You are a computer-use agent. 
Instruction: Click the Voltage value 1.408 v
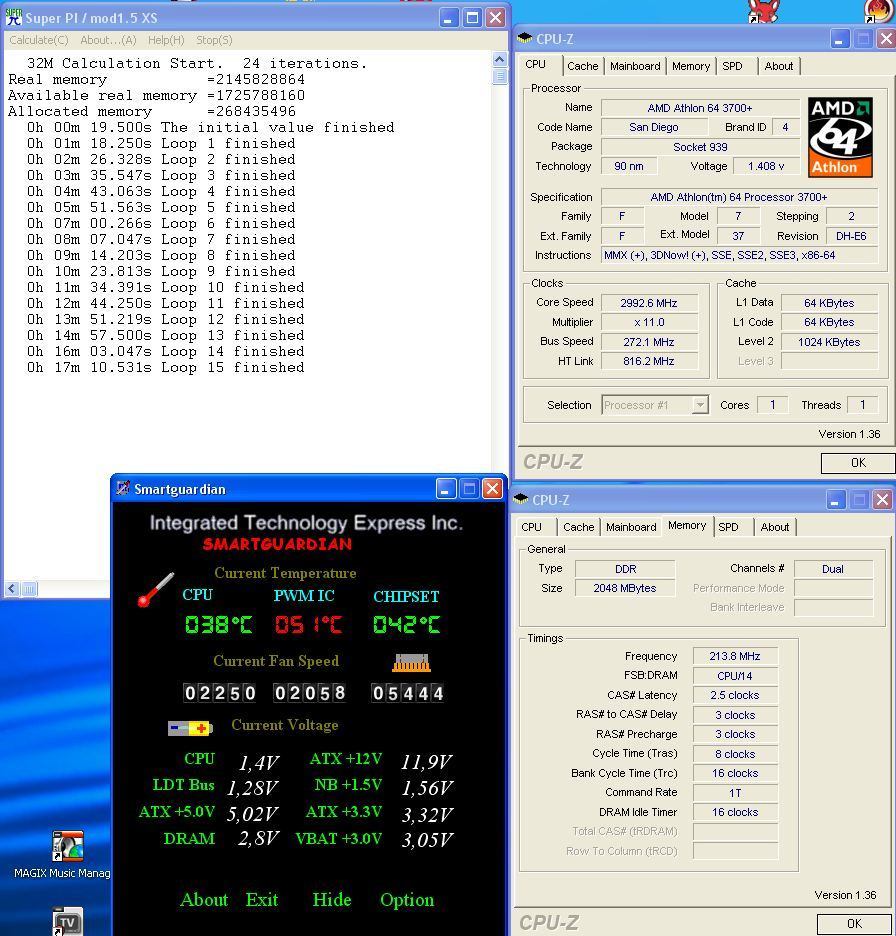tap(766, 167)
